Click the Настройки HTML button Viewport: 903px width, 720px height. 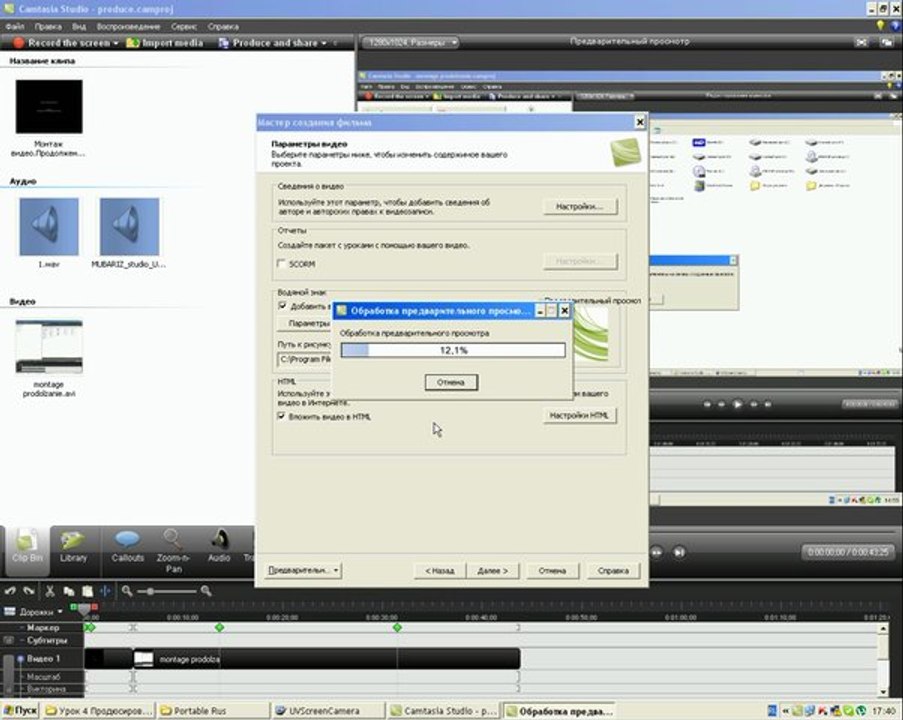tap(579, 415)
